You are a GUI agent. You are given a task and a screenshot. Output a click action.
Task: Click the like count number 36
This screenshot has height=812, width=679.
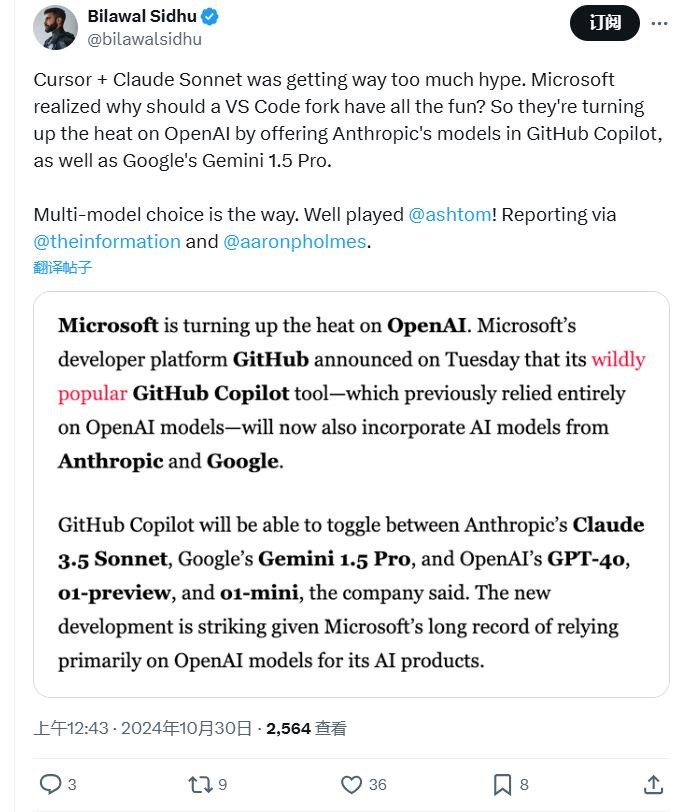(377, 785)
